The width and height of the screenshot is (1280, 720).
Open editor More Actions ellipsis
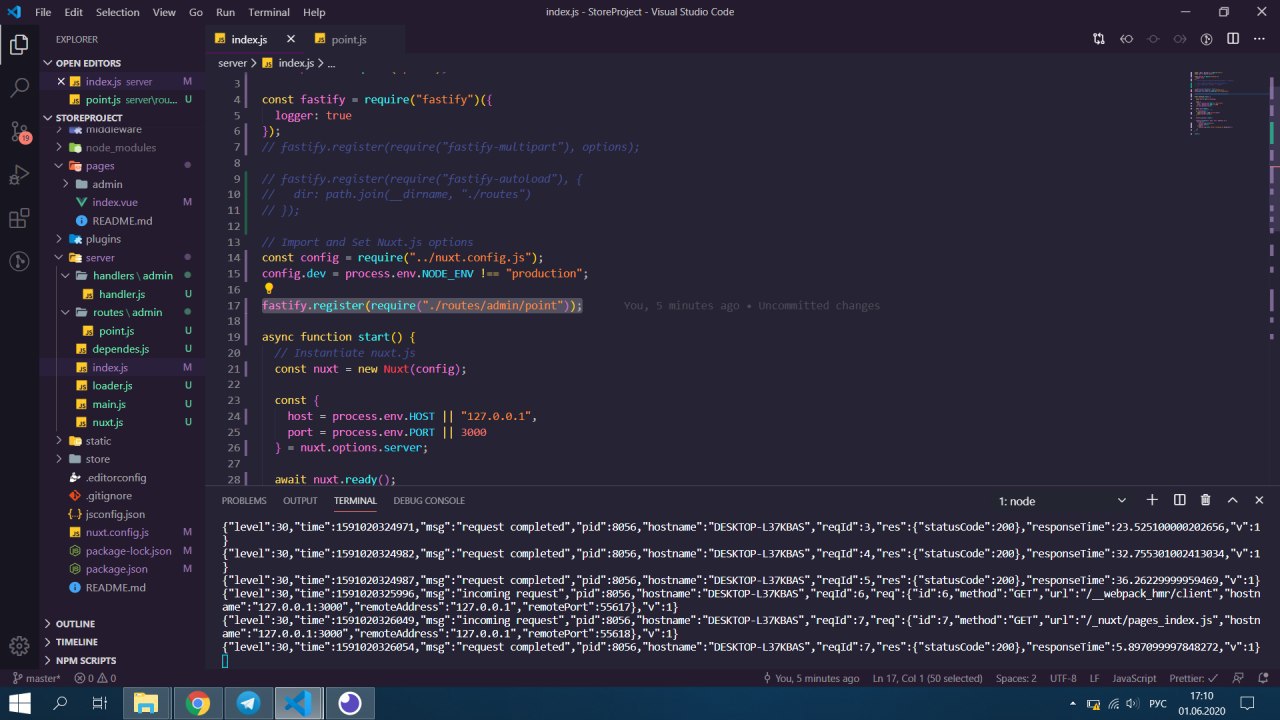click(x=1259, y=39)
